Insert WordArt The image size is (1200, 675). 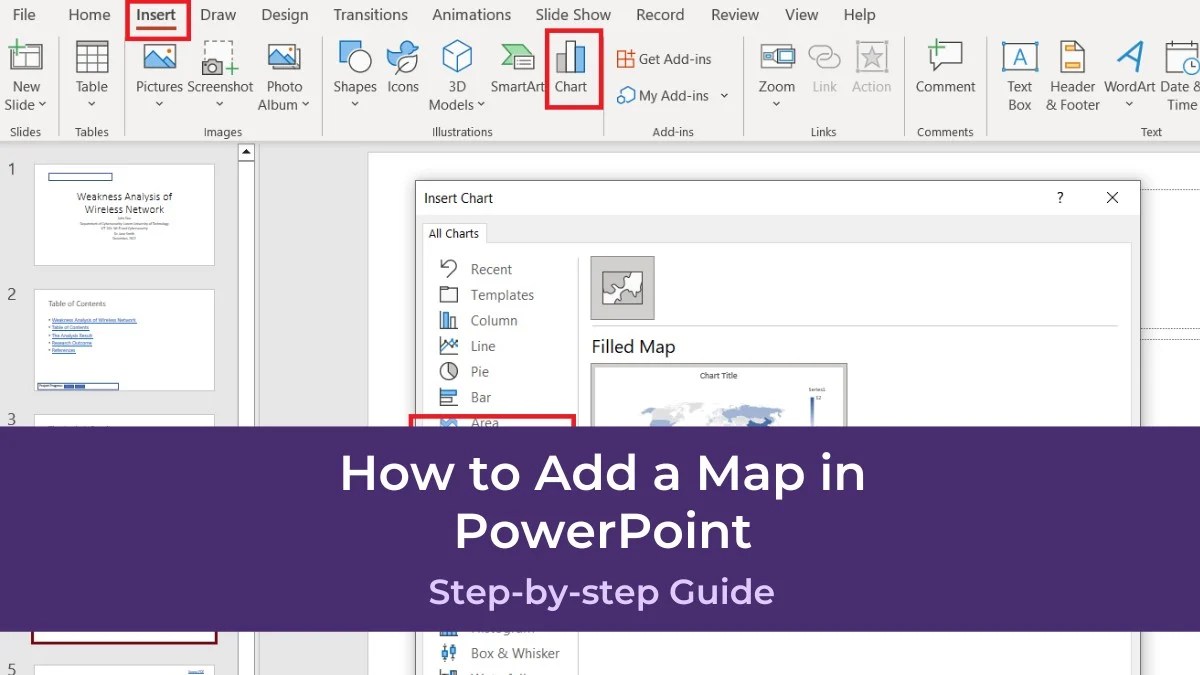point(1129,70)
